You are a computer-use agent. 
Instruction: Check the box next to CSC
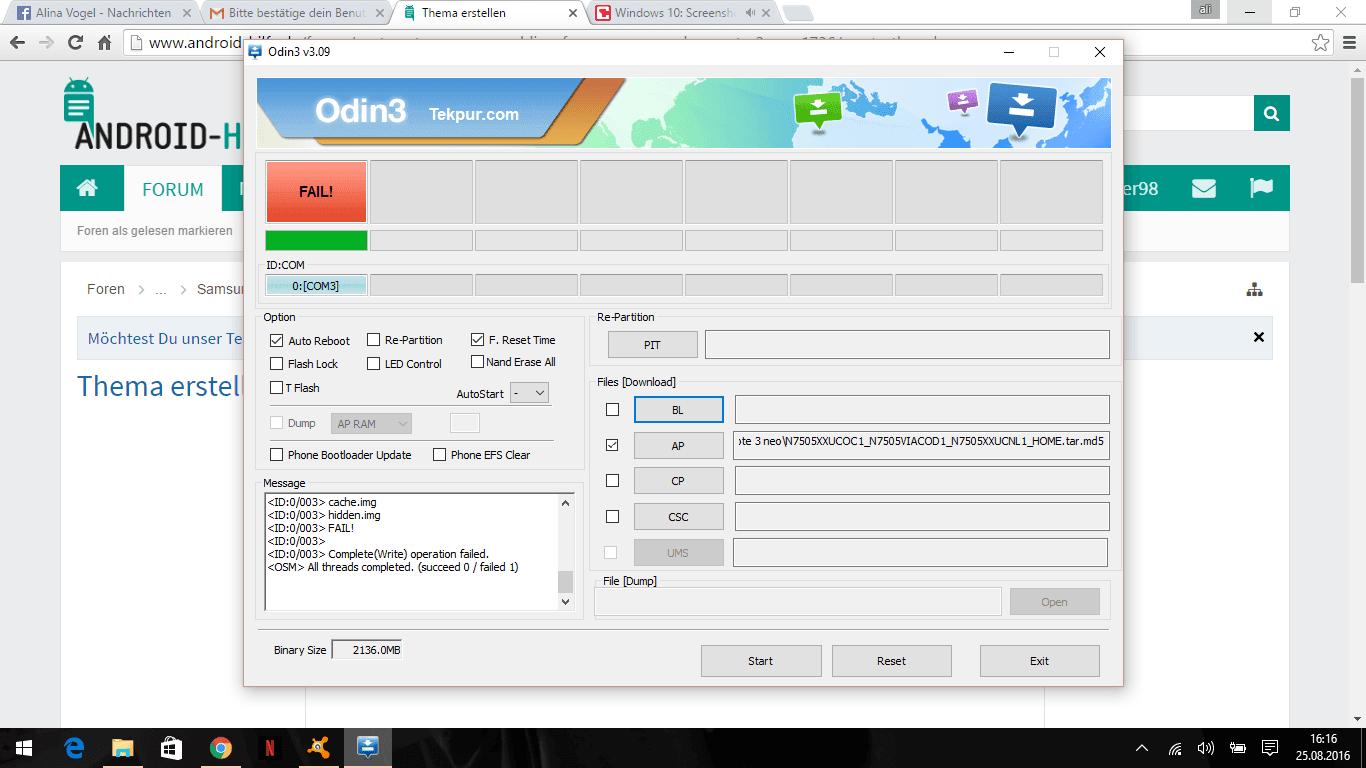point(612,517)
